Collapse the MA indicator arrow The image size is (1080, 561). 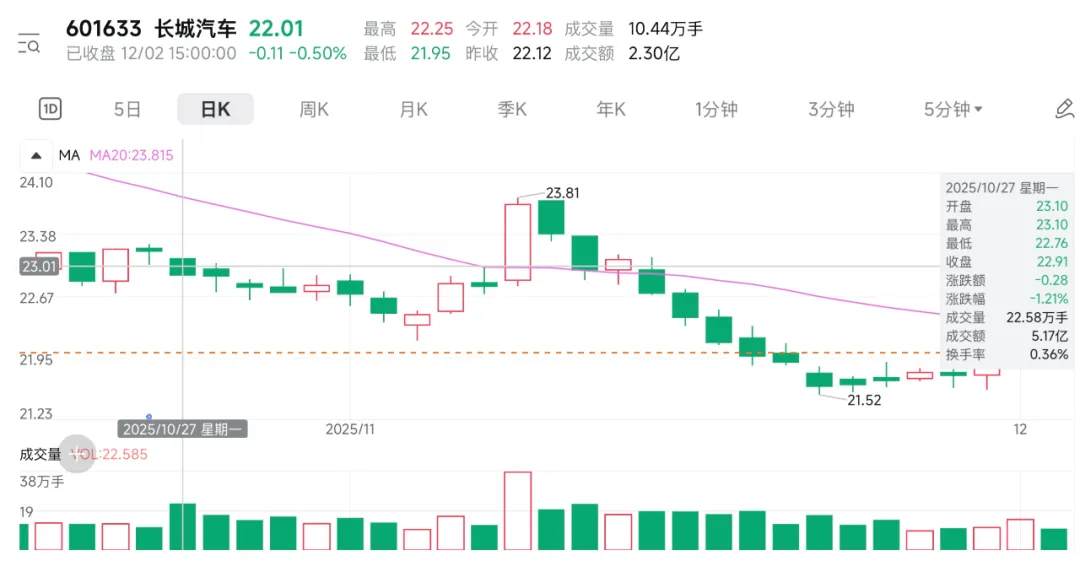point(37,155)
